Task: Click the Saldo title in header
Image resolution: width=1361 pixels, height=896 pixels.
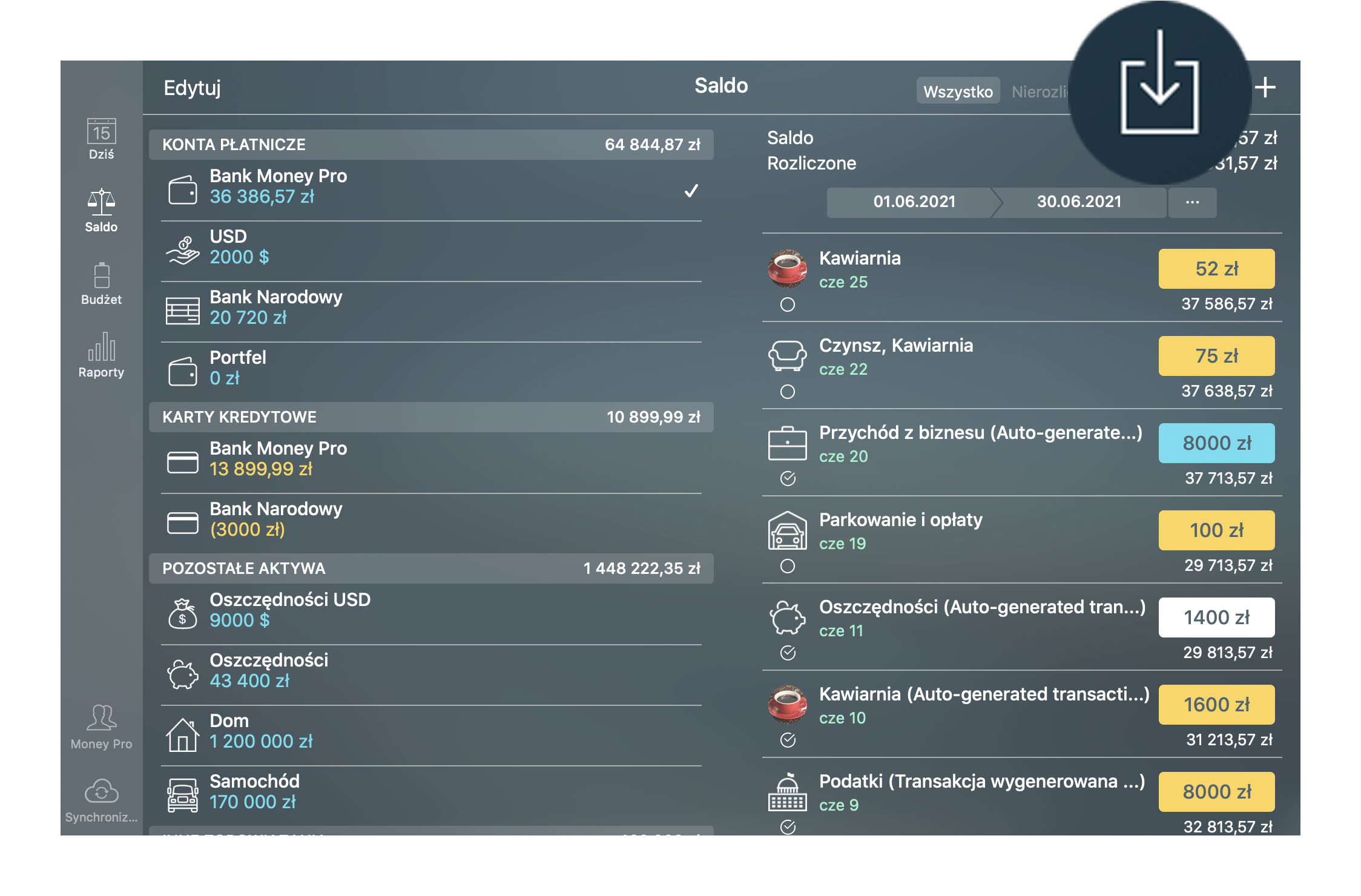Action: 721,86
